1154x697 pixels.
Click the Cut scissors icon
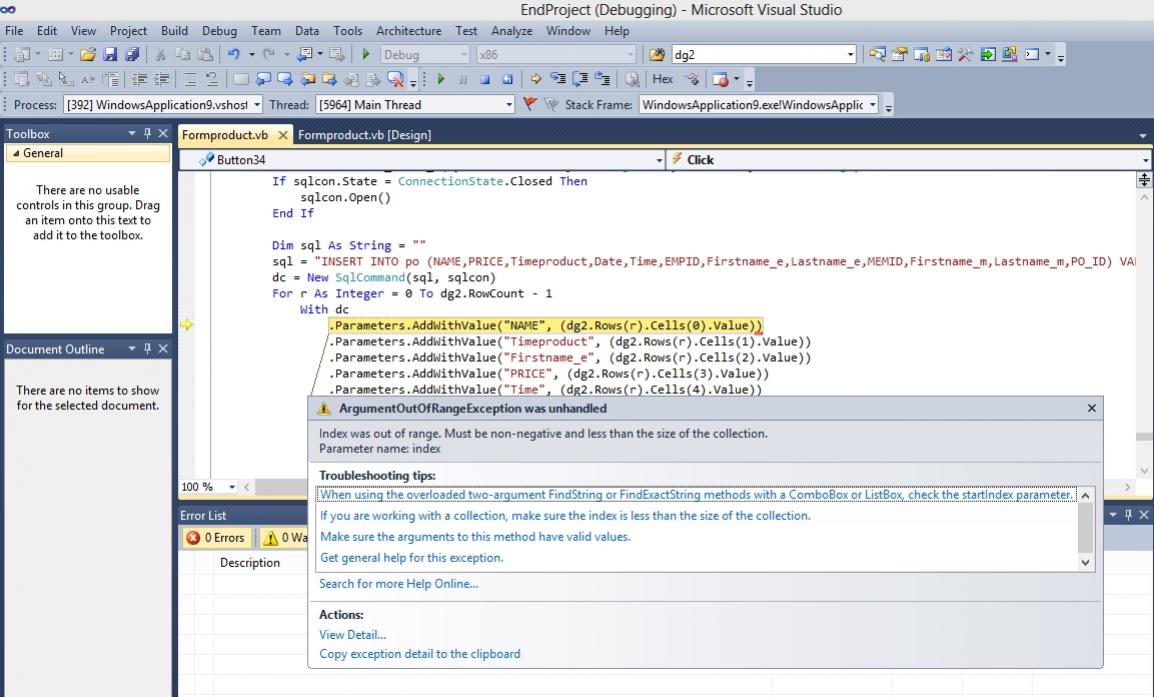coord(161,55)
